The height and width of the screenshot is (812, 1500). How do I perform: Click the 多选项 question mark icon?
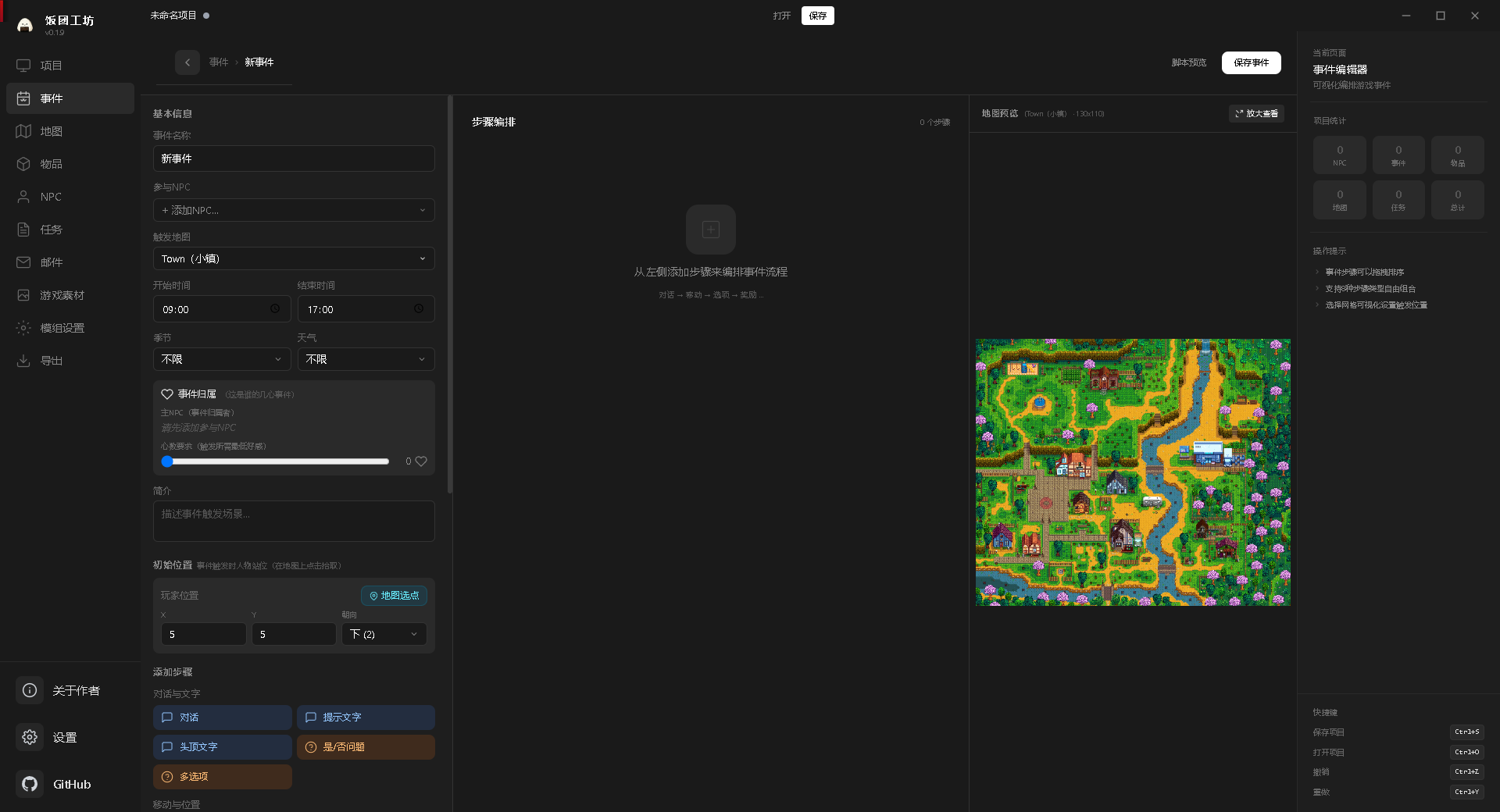[x=167, y=777]
